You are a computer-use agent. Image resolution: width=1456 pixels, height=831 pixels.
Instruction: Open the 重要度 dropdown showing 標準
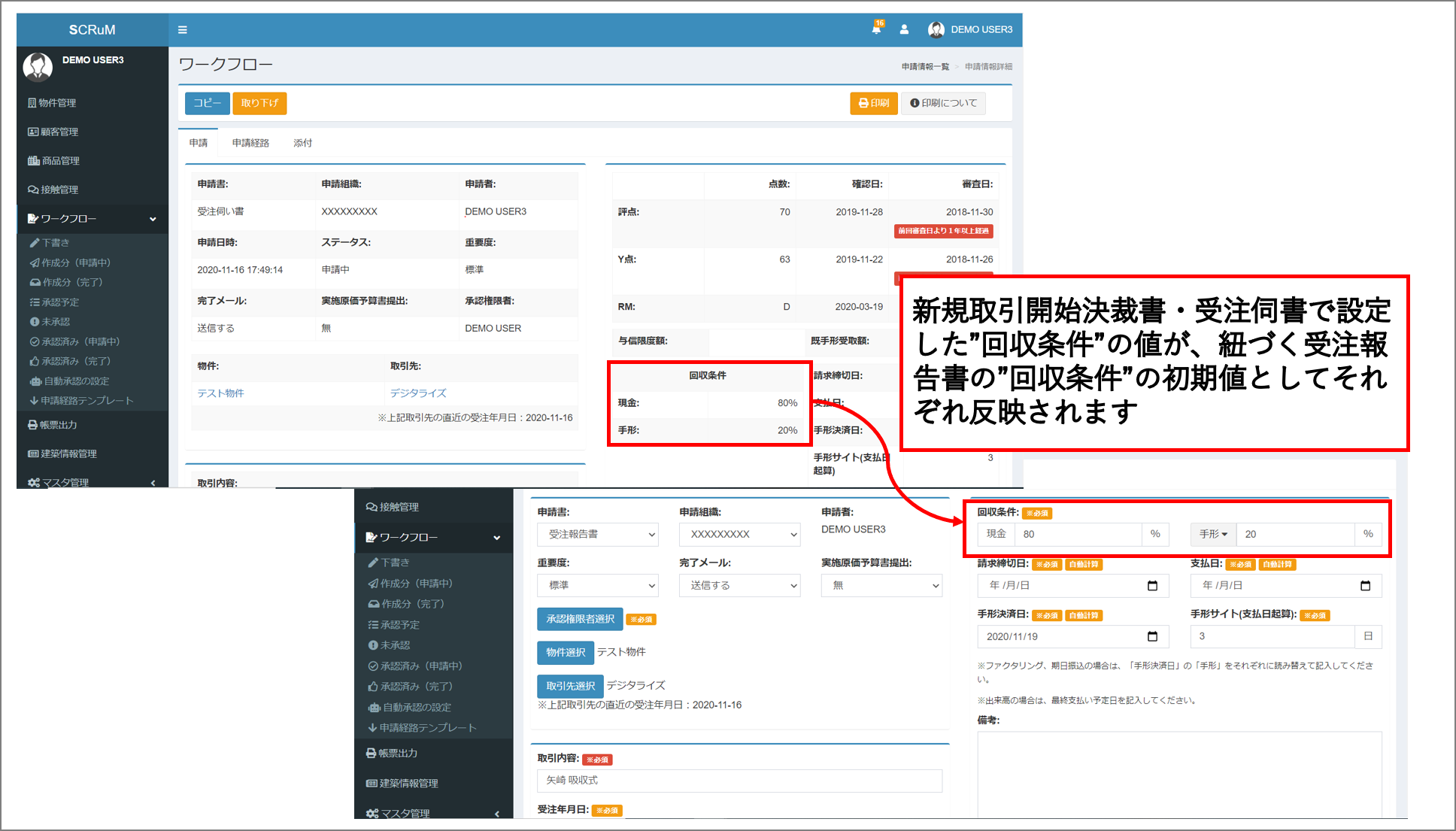598,585
